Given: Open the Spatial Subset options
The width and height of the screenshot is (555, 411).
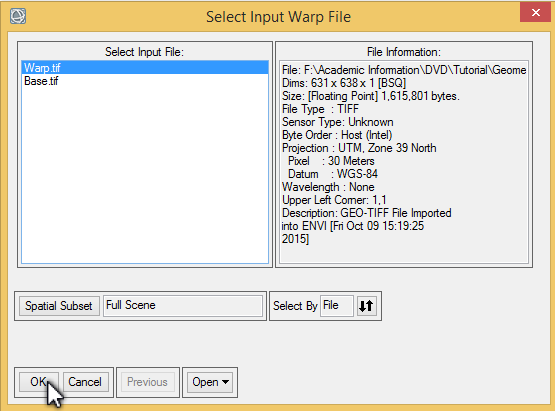Looking at the screenshot, I should (x=59, y=306).
